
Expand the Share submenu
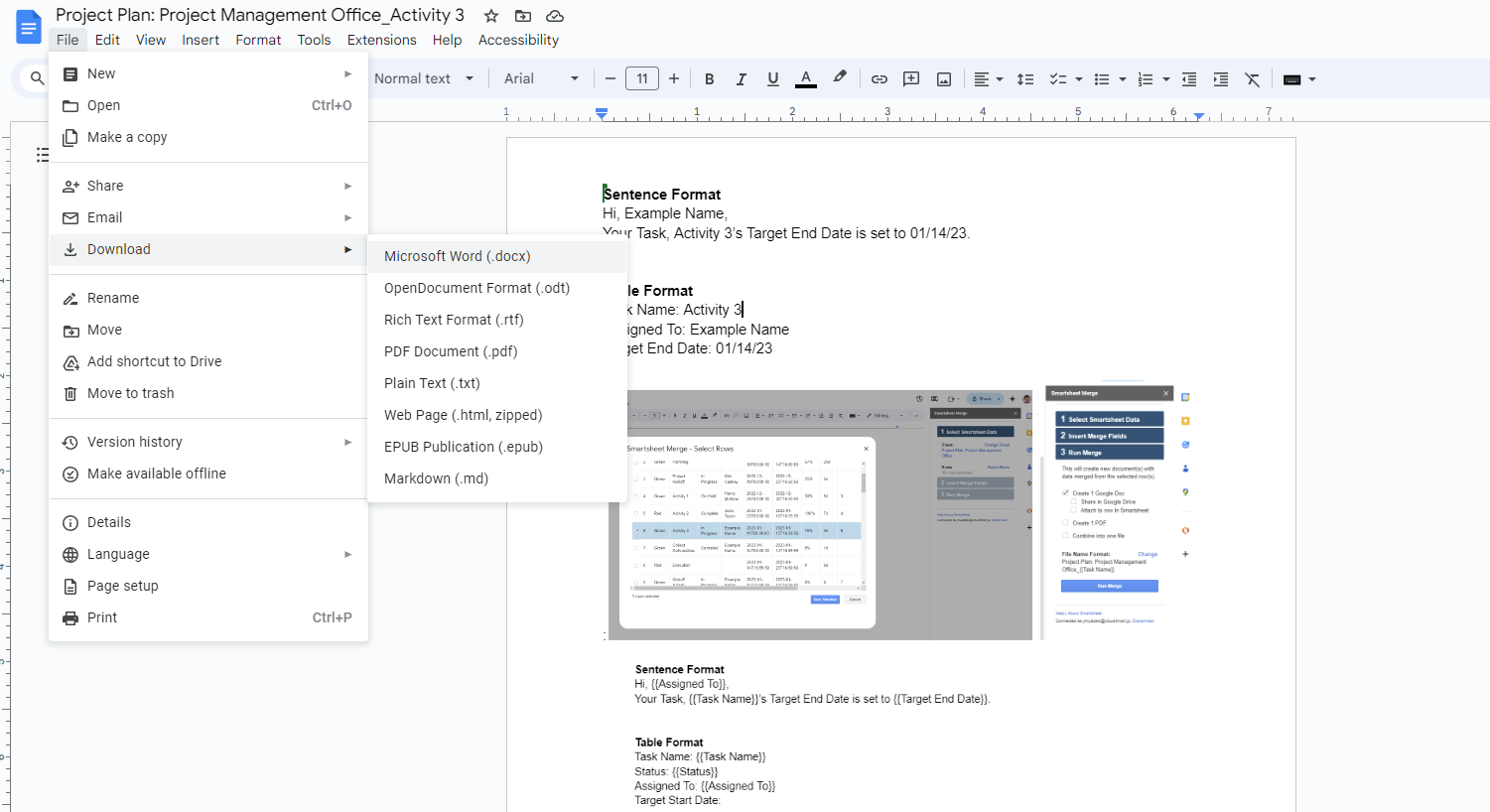[208, 186]
